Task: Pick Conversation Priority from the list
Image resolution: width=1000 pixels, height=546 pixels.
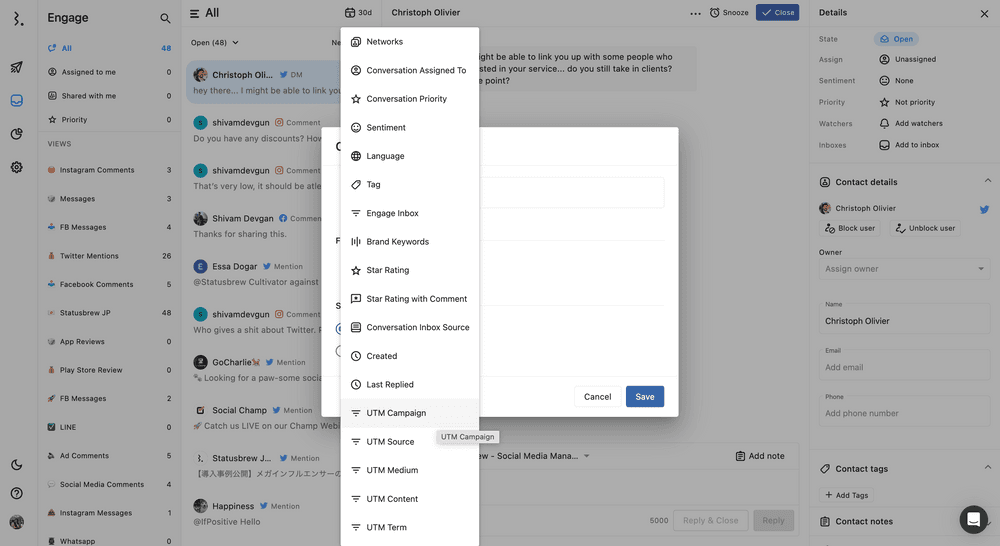Action: pos(406,99)
